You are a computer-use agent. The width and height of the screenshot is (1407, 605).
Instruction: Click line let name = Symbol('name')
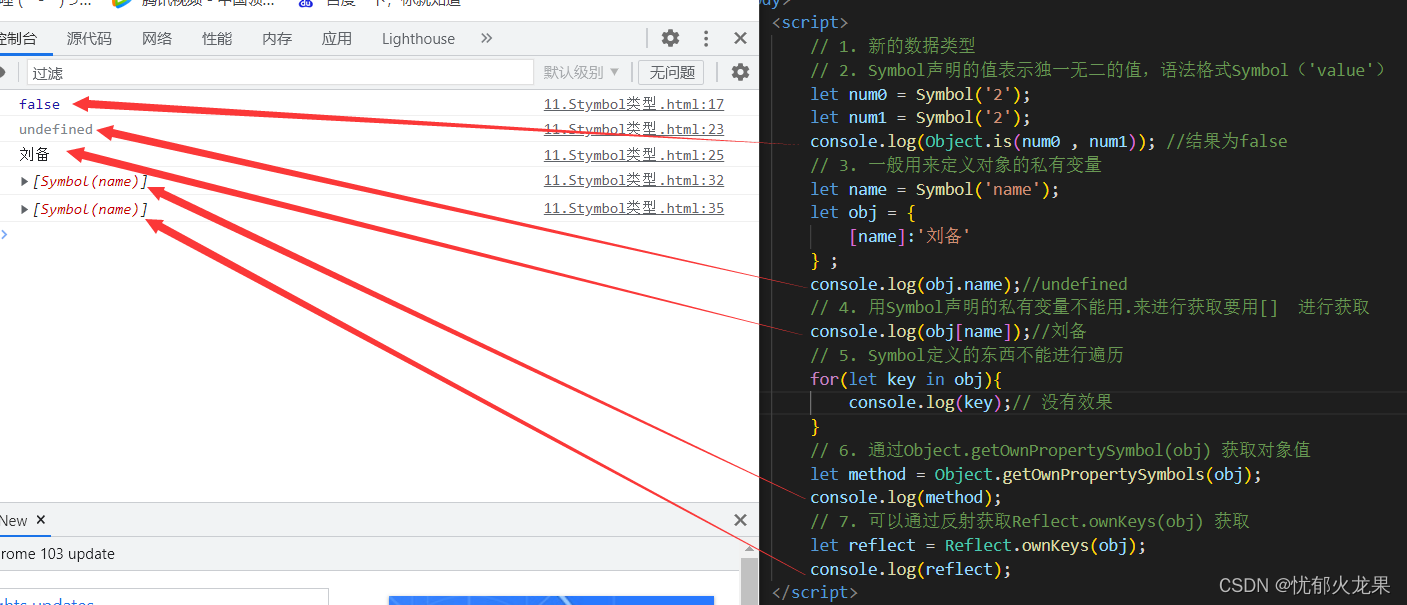[x=934, y=189]
